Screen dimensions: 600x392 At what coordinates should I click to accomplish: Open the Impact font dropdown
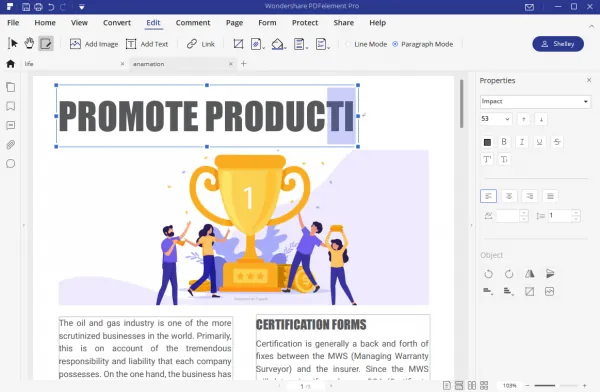(535, 101)
